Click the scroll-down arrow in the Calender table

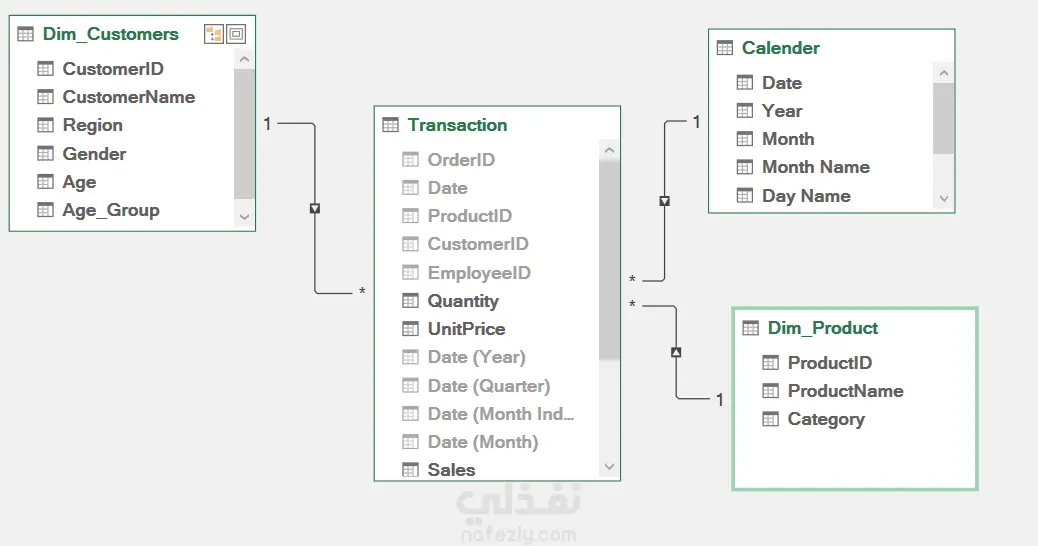tap(944, 198)
